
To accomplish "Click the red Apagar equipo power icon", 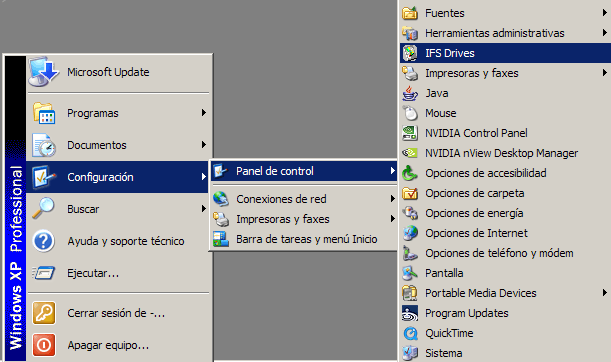I will click(44, 345).
